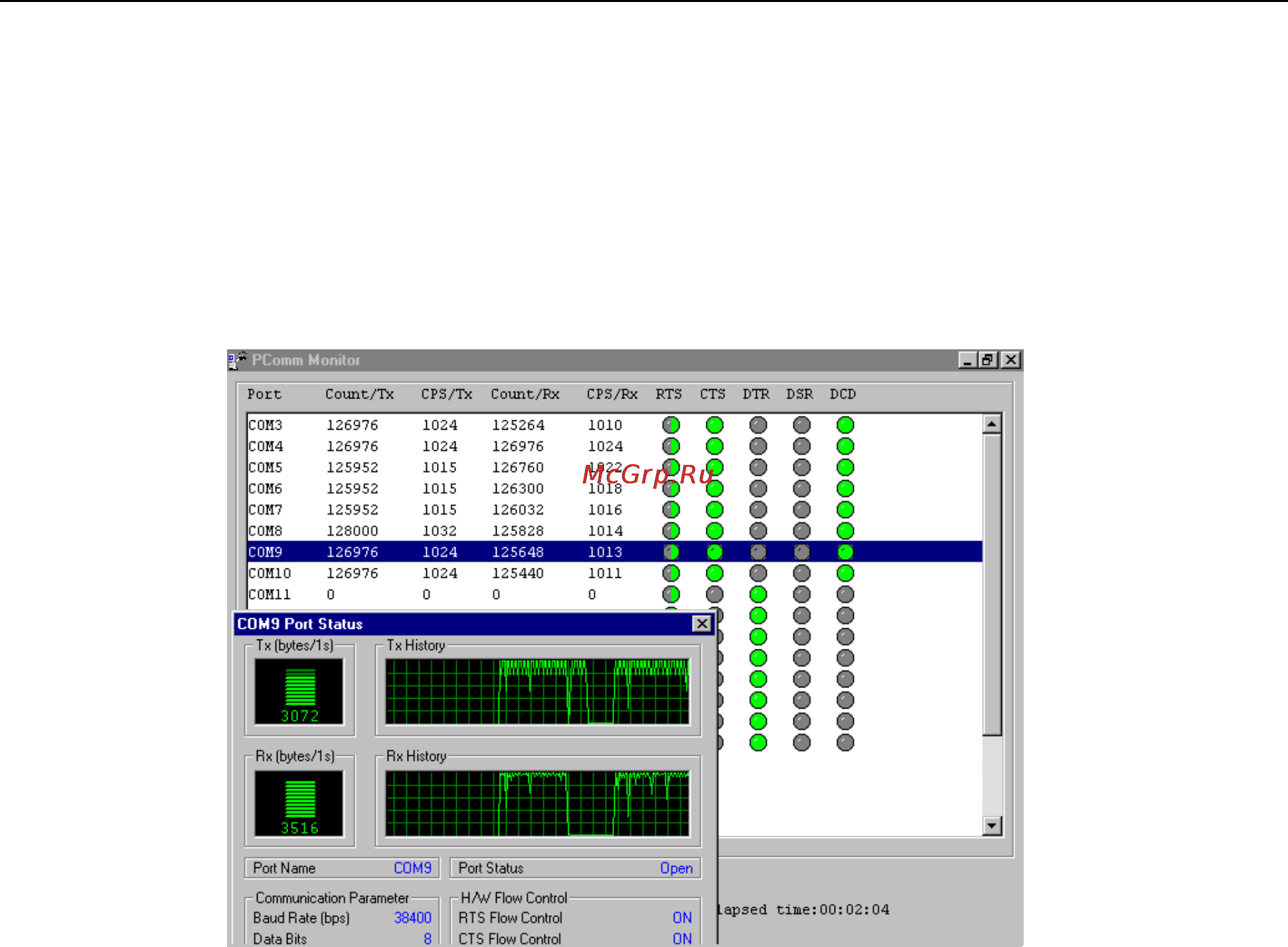Click COM11 DCD gray indicator
1288x947 pixels.
coord(845,594)
